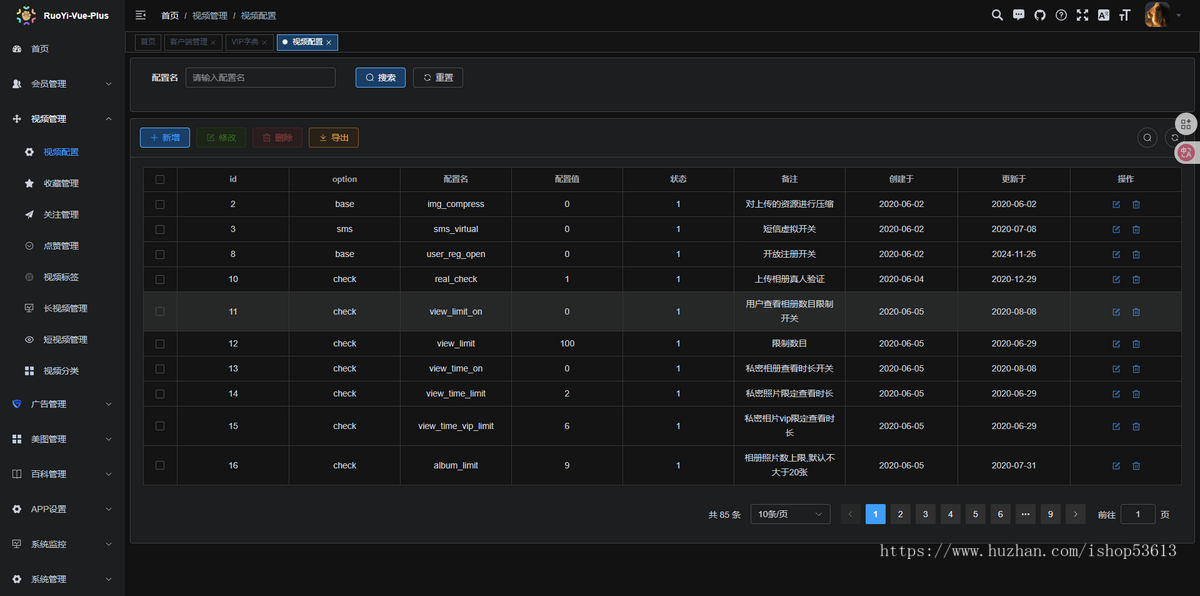Open the help question-mark icon
The height and width of the screenshot is (596, 1200).
coord(1061,15)
